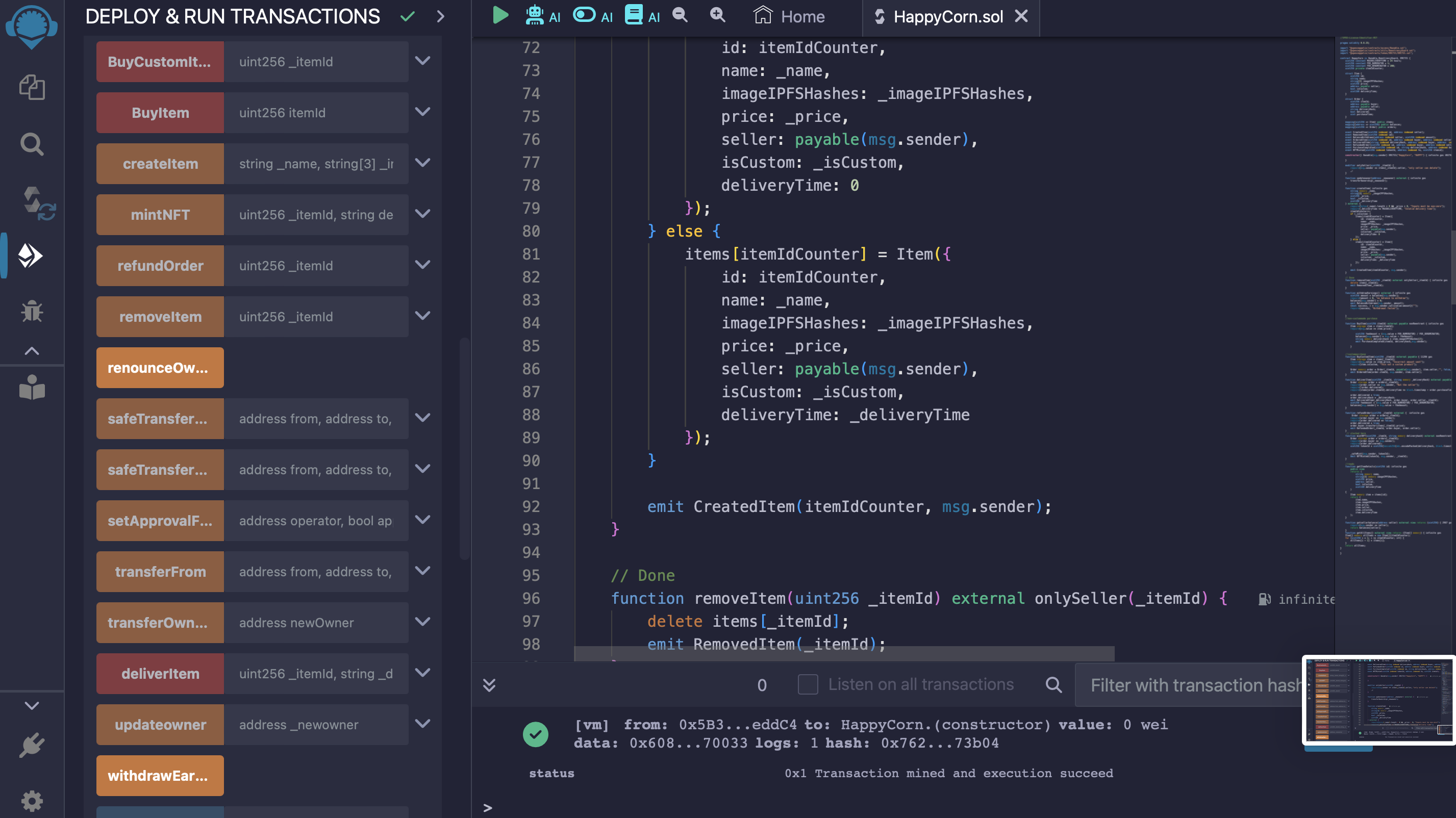Close the HappyCorn.sol tab
The width and height of the screenshot is (1456, 818).
coord(1021,16)
